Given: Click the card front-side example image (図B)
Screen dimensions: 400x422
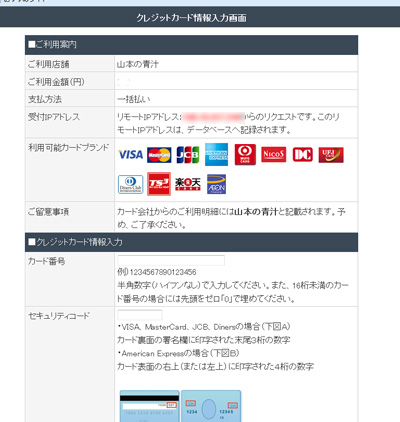Looking at the screenshot, I should click(x=211, y=406).
